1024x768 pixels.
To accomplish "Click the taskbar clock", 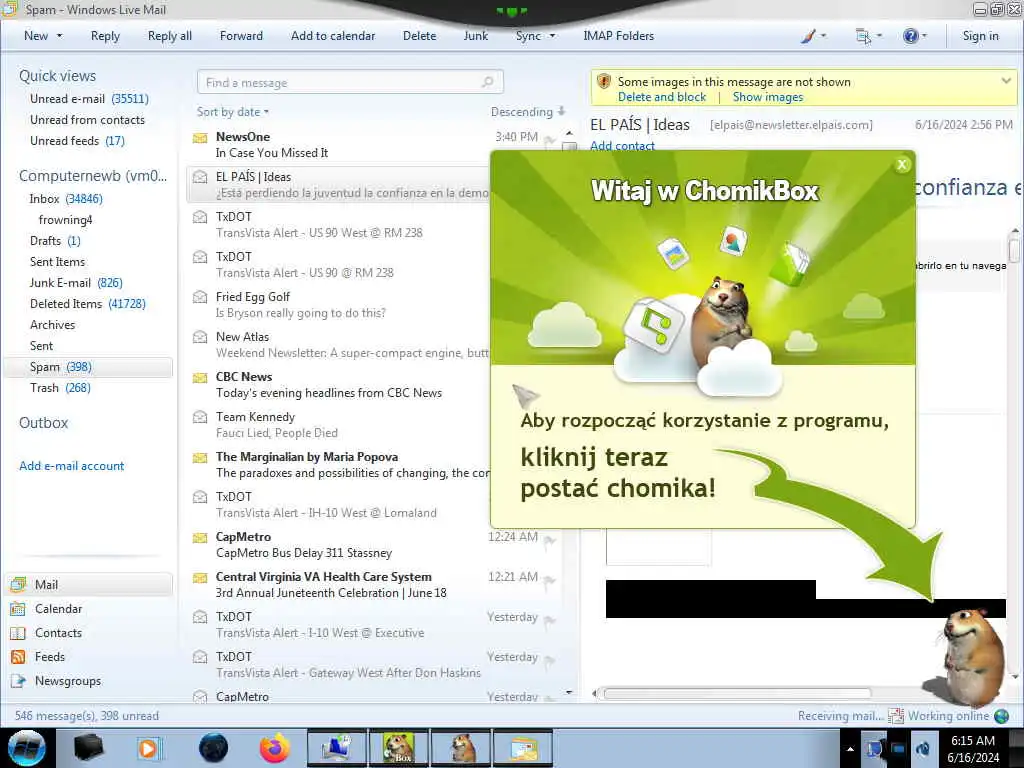I will pos(973,749).
